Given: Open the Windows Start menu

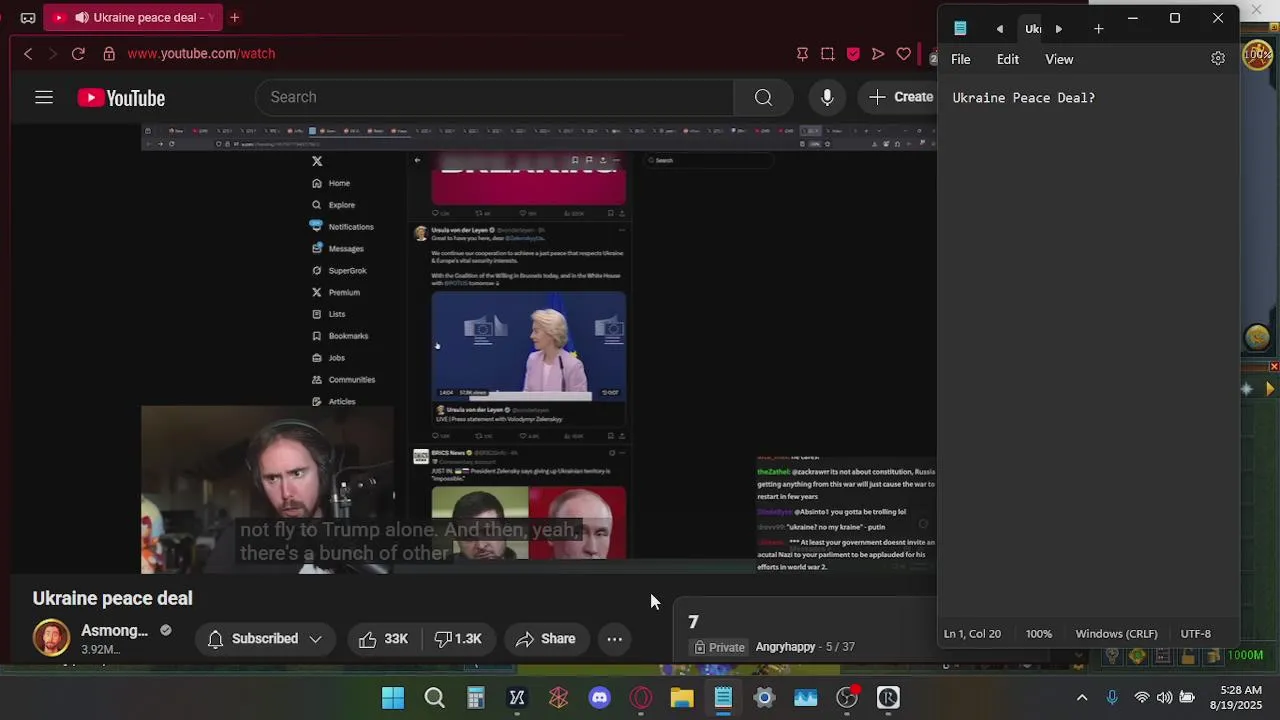Looking at the screenshot, I should 393,698.
